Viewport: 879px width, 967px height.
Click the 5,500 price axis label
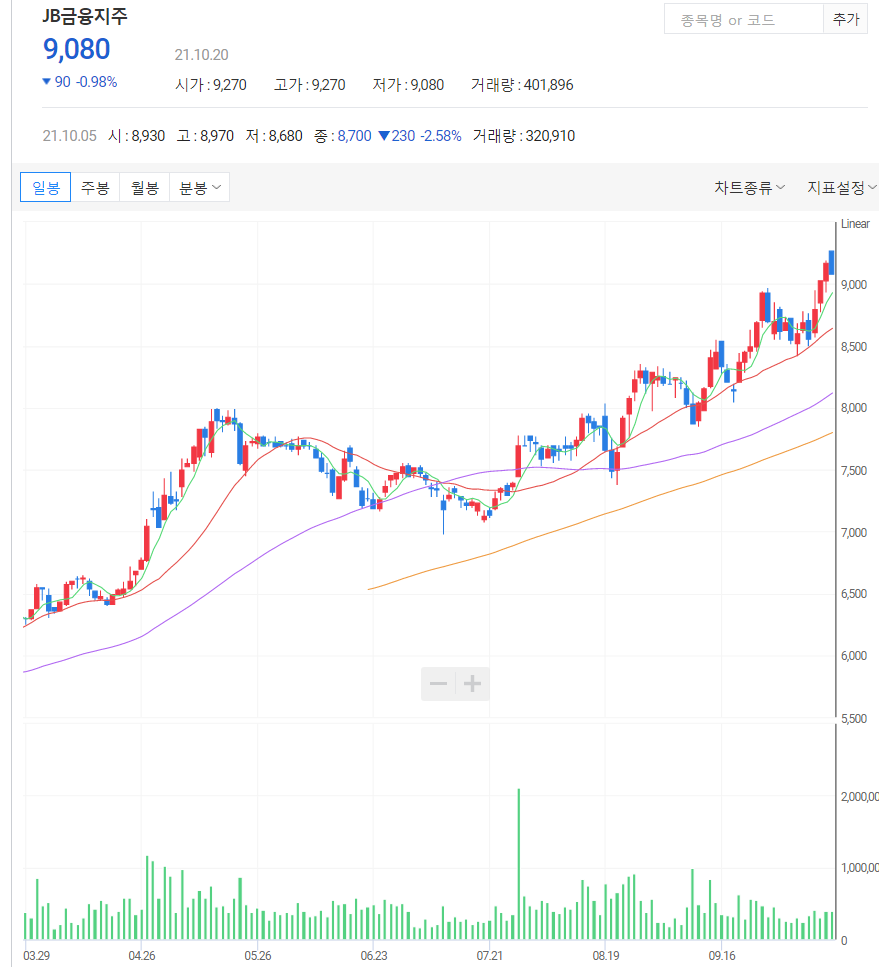point(854,718)
